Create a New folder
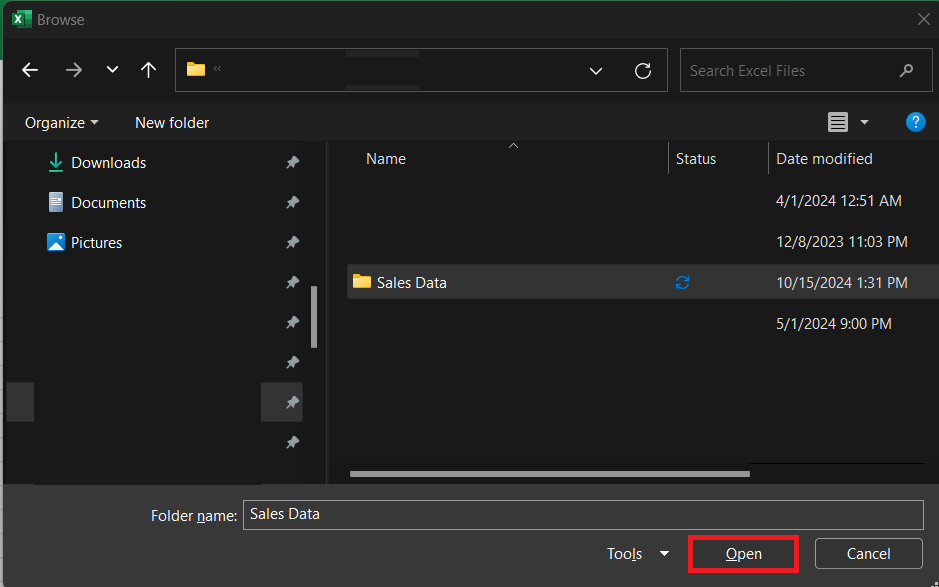 (172, 123)
